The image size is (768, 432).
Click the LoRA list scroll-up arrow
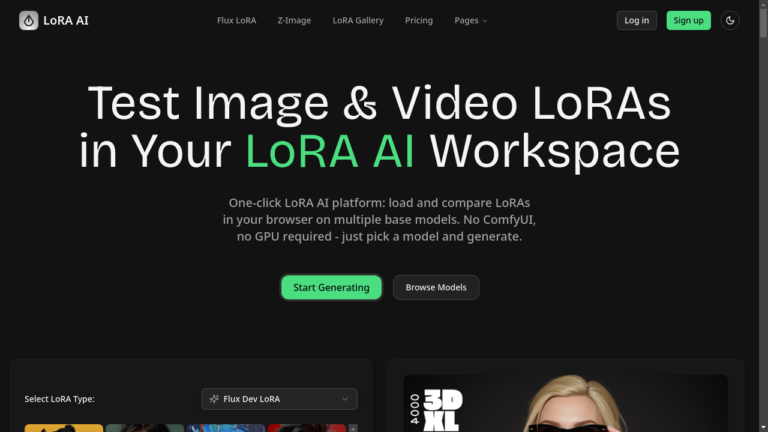click(x=353, y=428)
